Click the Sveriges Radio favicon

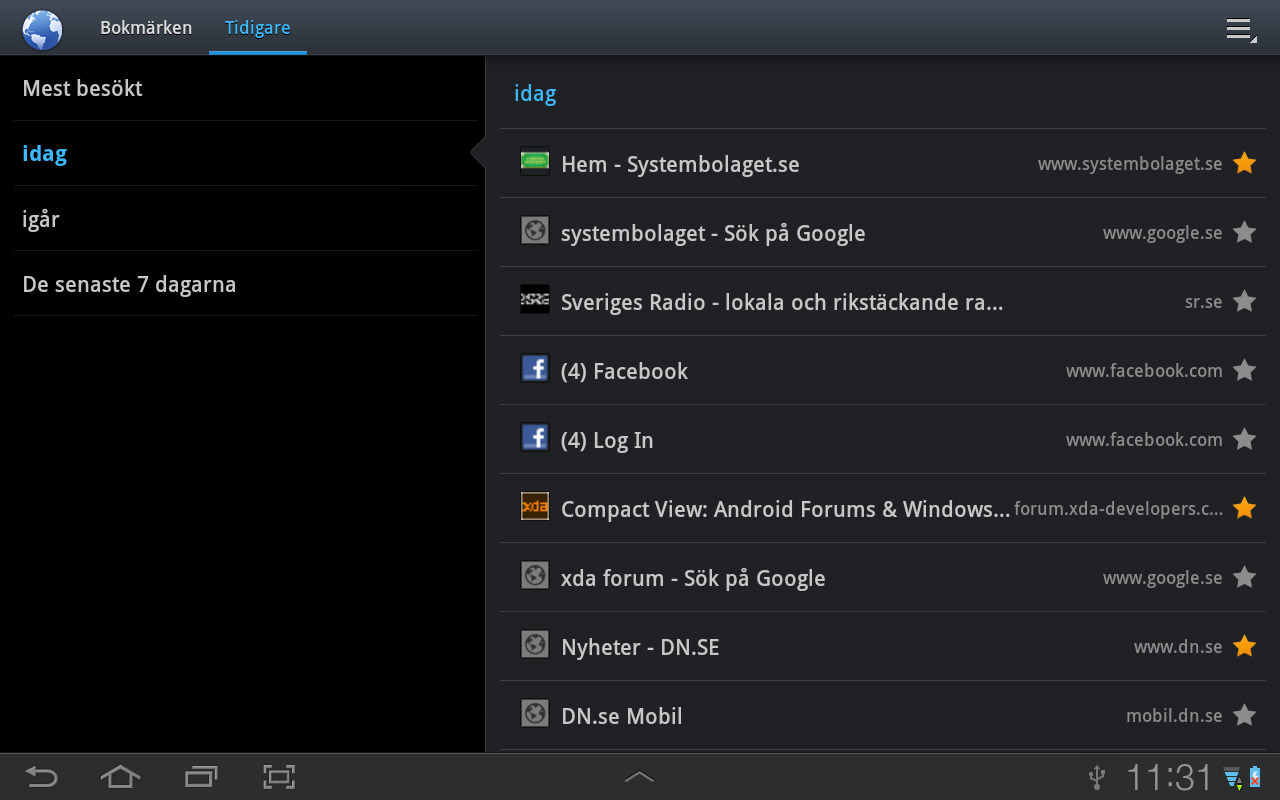click(535, 299)
